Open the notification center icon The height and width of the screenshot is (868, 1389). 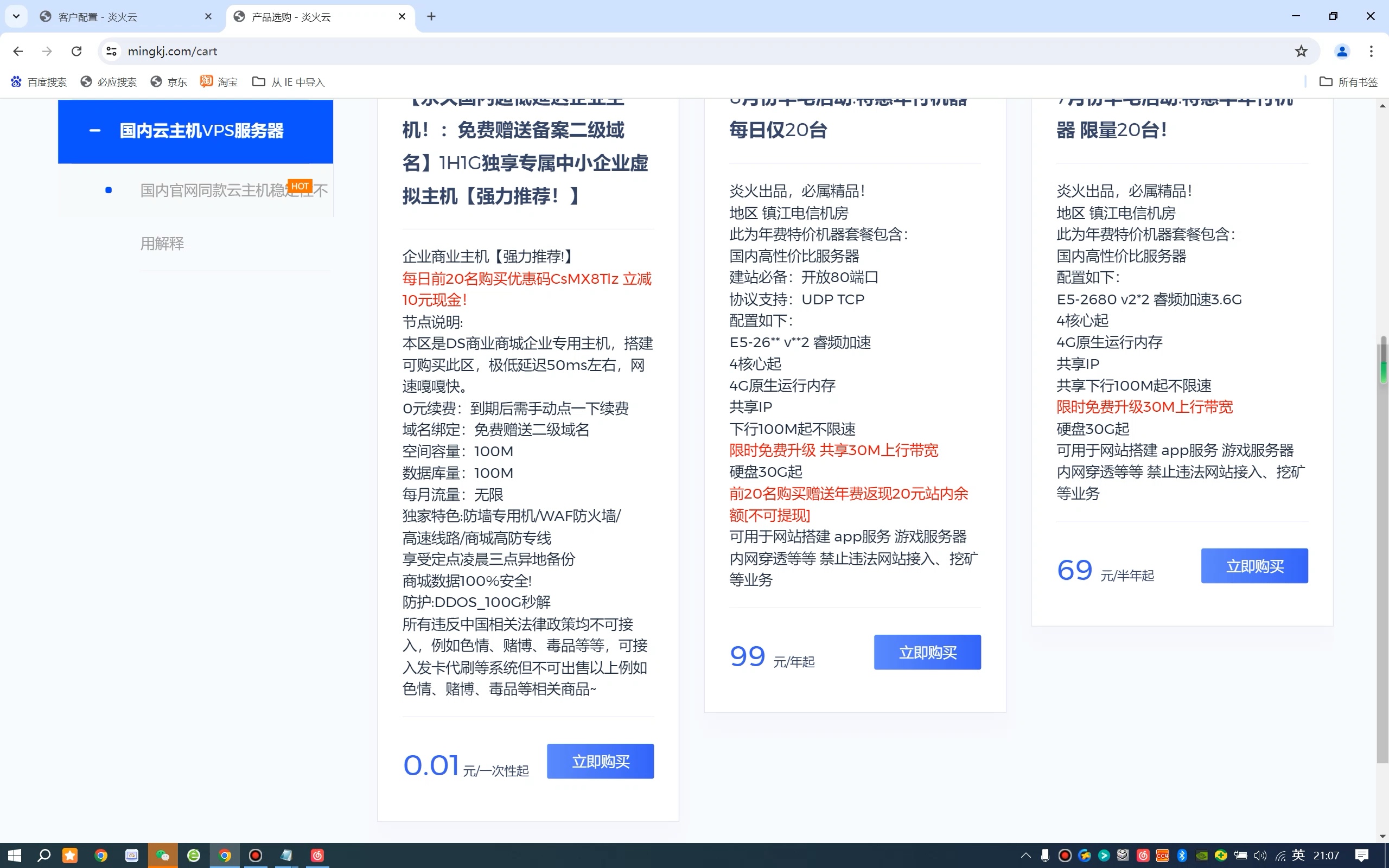(x=1361, y=856)
